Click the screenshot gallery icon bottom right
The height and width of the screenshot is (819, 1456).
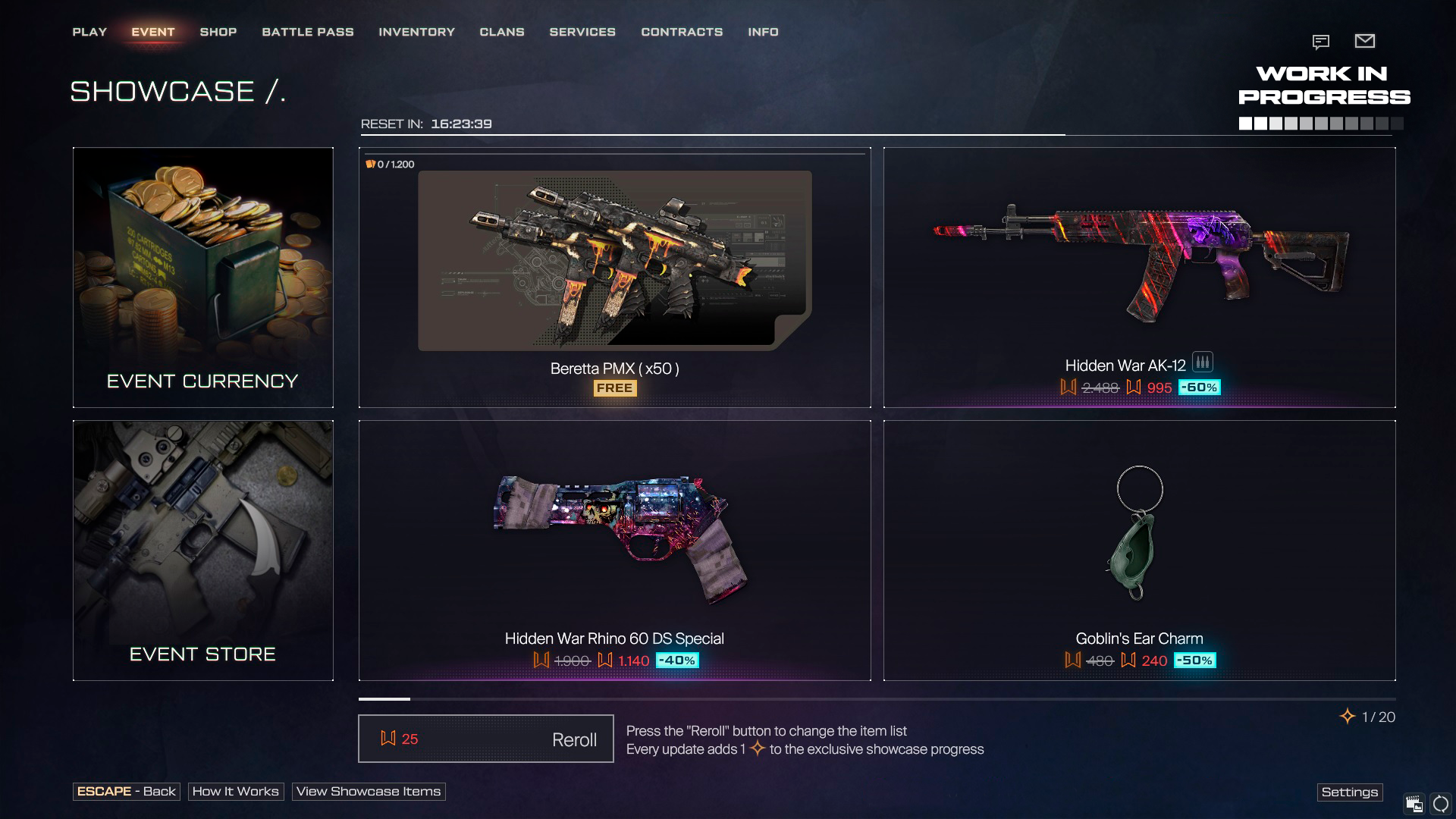coord(1414,804)
